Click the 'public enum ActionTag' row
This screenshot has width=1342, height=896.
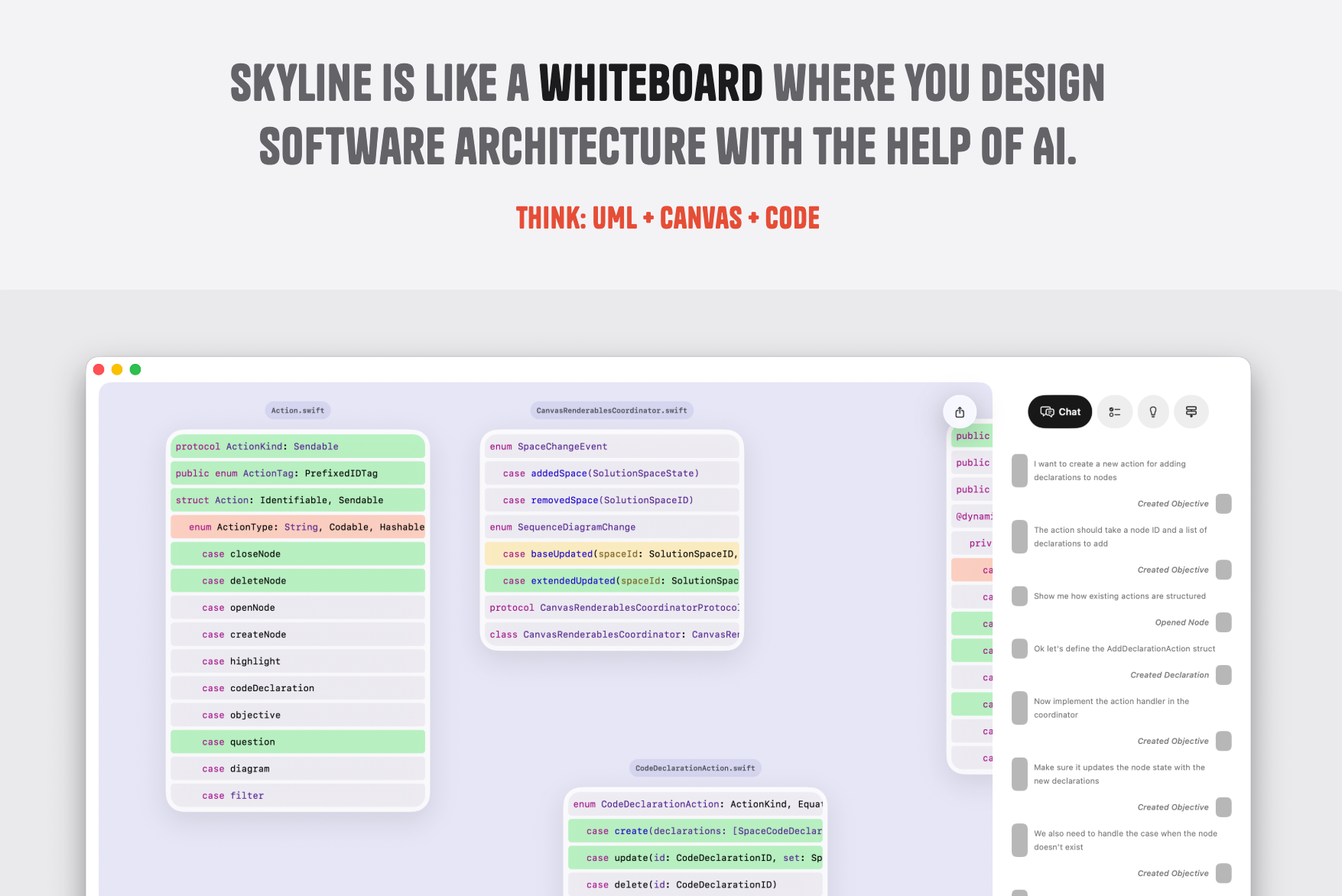(297, 473)
